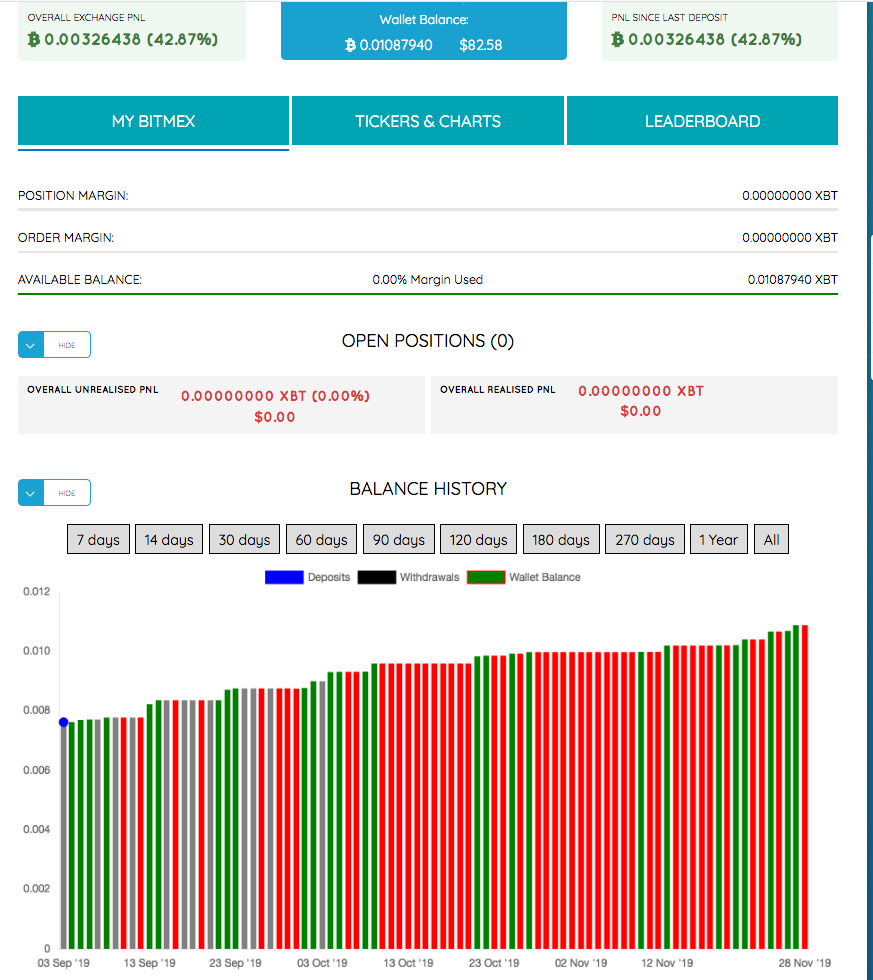
Task: Click the $82.58 wallet value
Action: pos(481,45)
